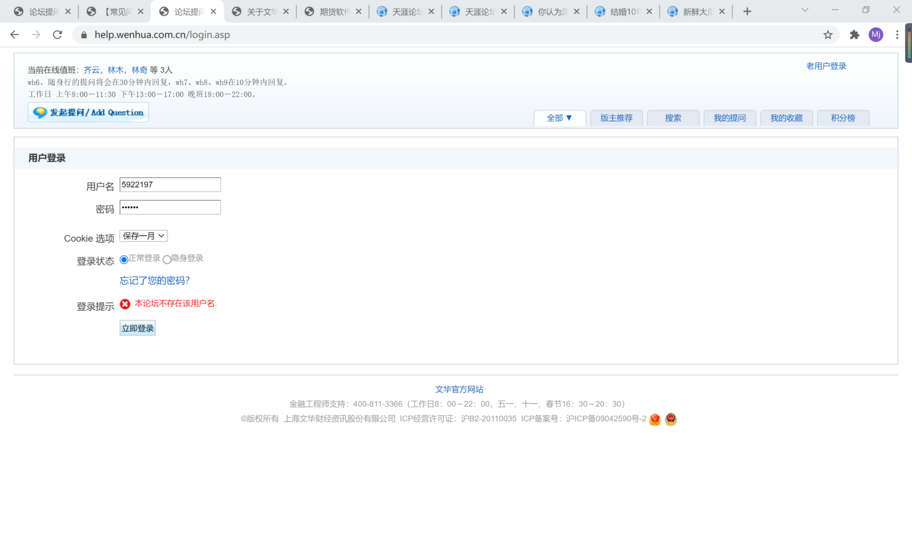Image resolution: width=912 pixels, height=542 pixels.
Task: Expand the Cookie 选项 保存一月 dropdown
Action: tap(144, 236)
